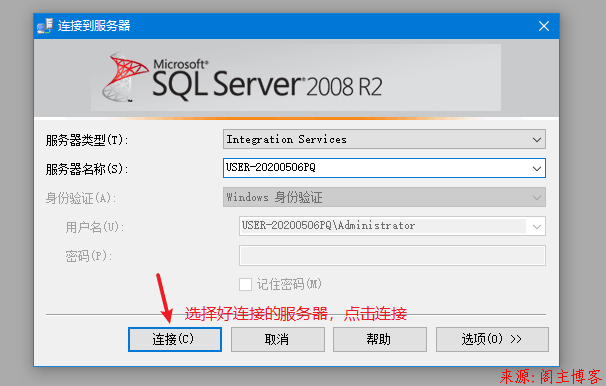Expand 选项(O) >> options

pyautogui.click(x=492, y=339)
